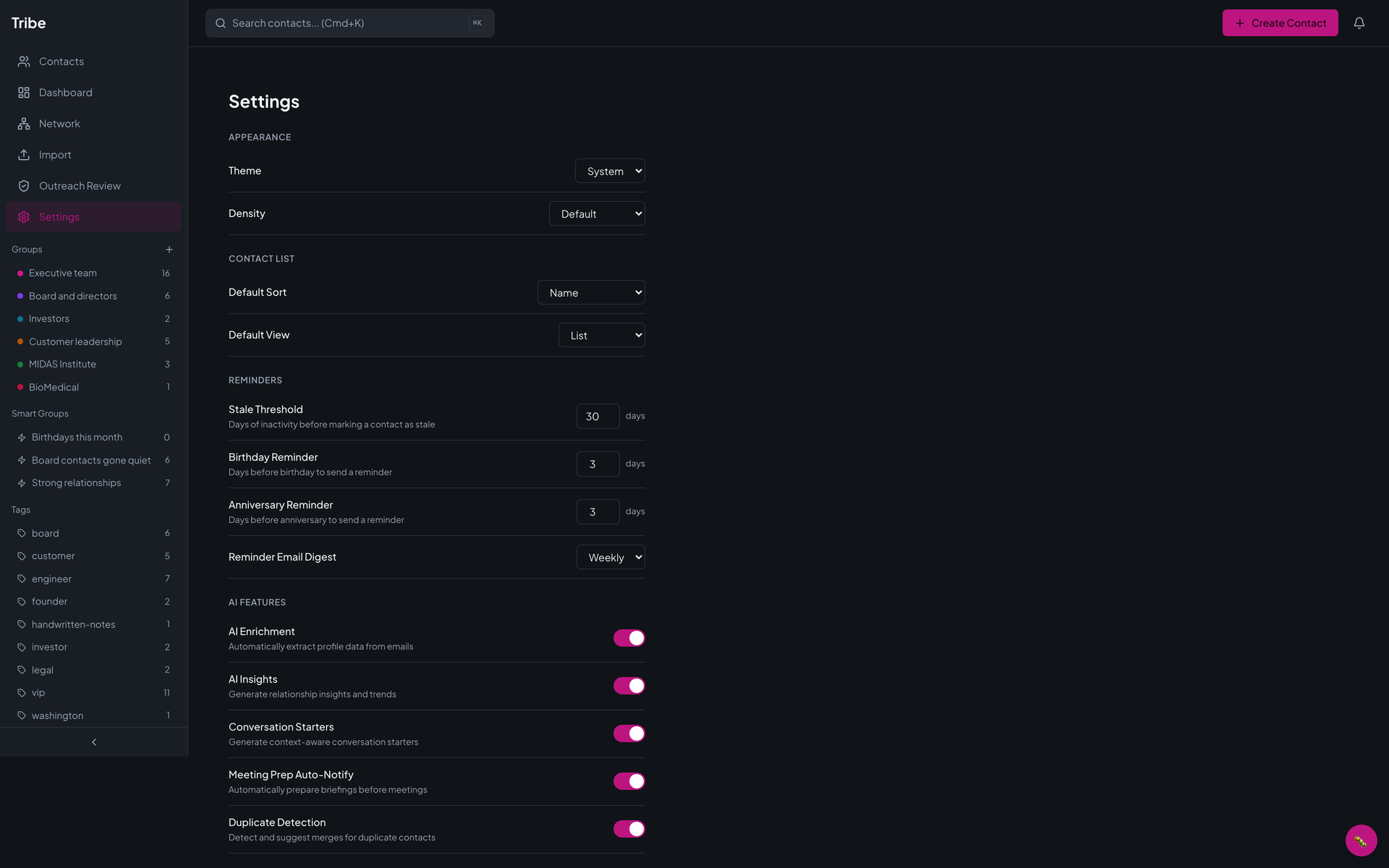This screenshot has height=868, width=1389.
Task: Open the floating round button at bottom right
Action: coord(1361,841)
